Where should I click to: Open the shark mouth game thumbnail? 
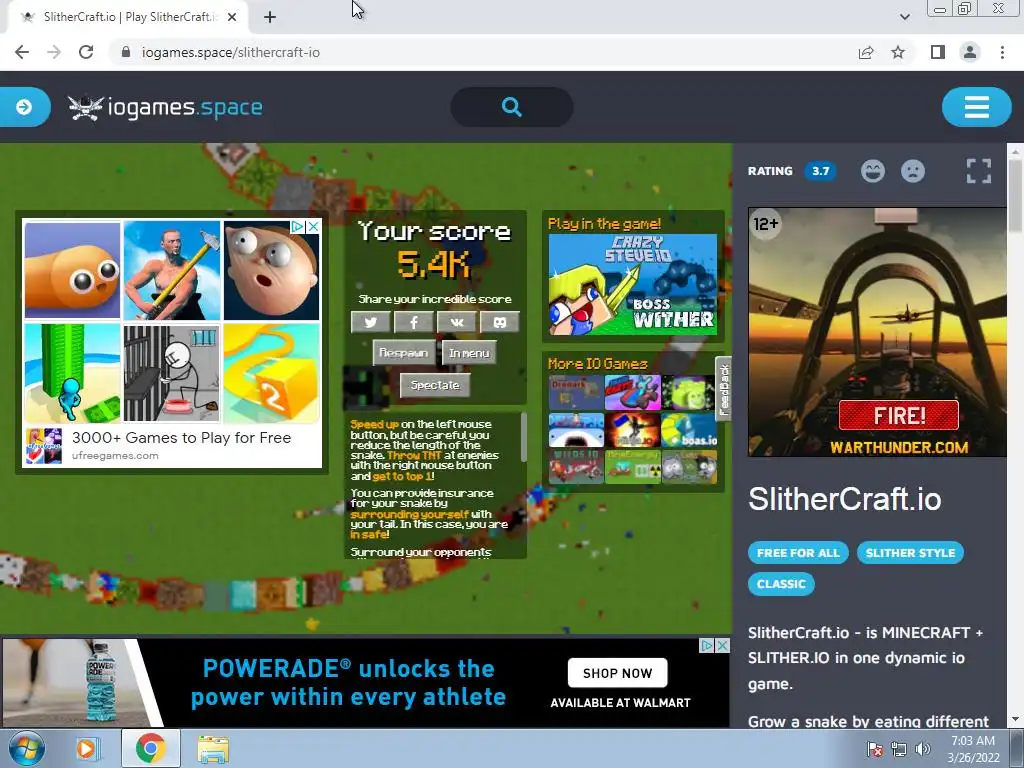point(576,429)
